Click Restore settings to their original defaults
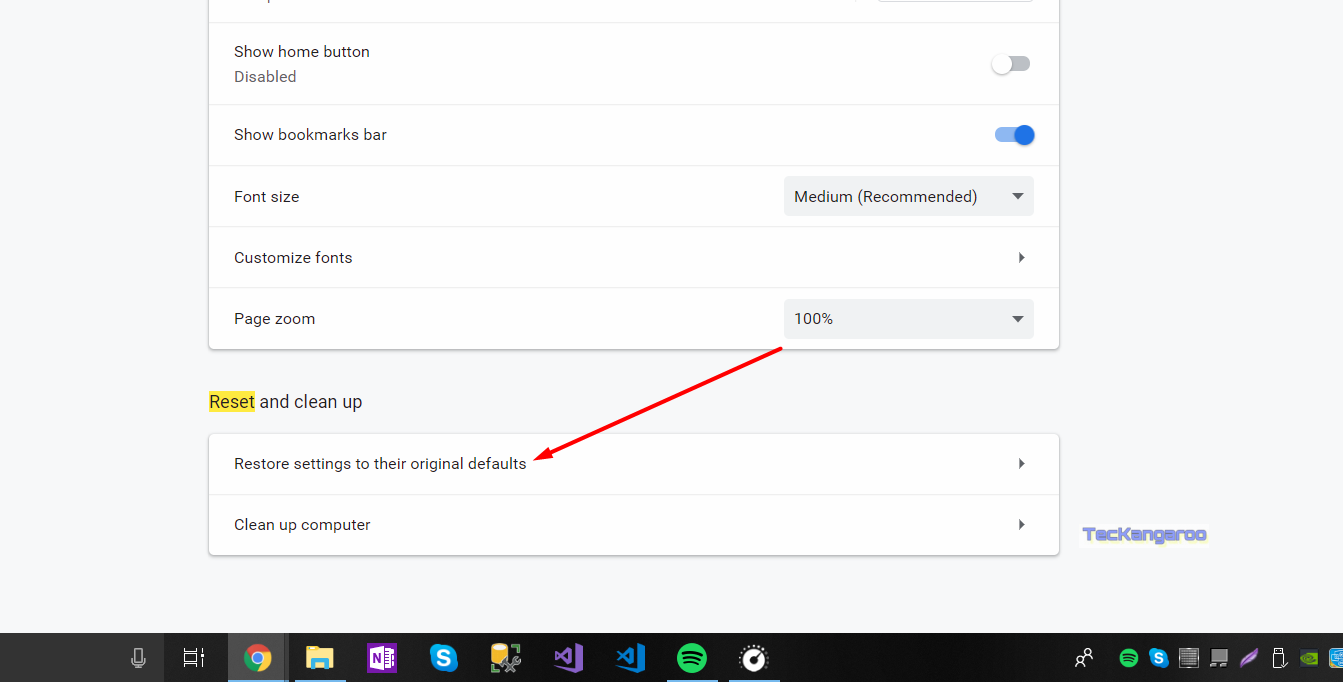Viewport: 1343px width, 682px height. click(380, 464)
